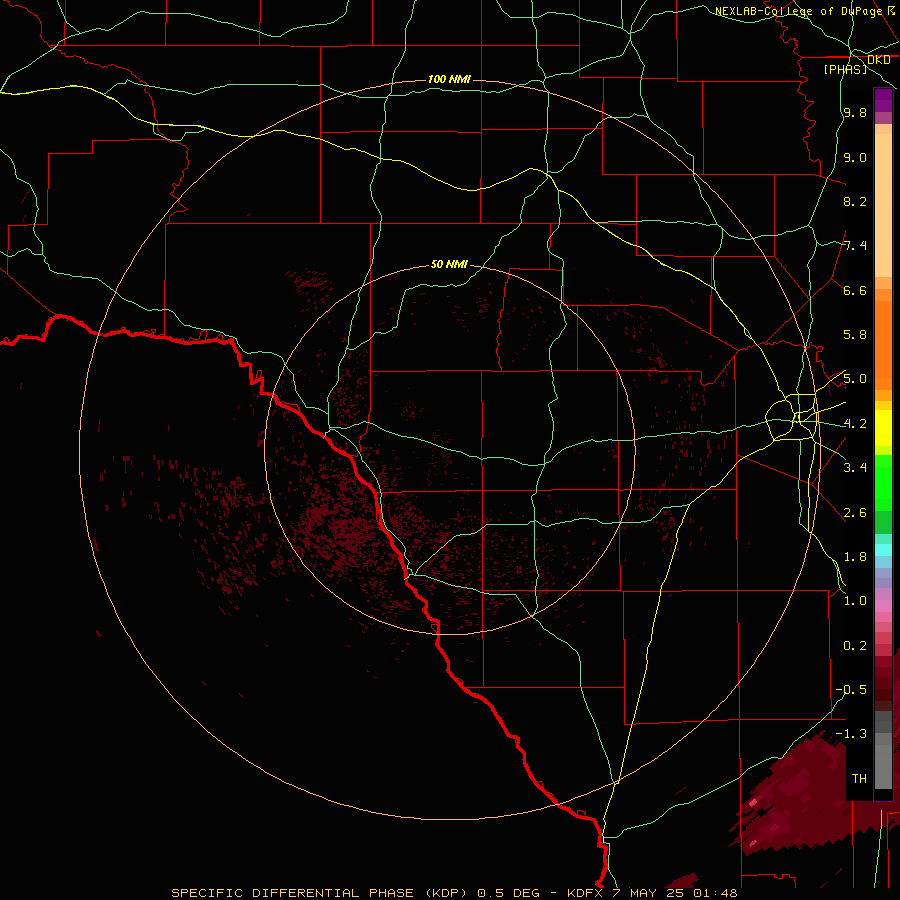Click the 2.6 legend value

855,513
